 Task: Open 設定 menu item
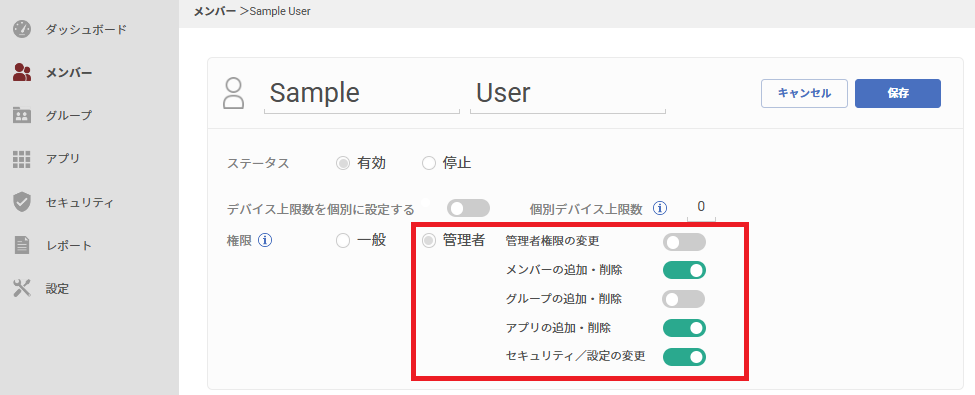click(x=57, y=289)
